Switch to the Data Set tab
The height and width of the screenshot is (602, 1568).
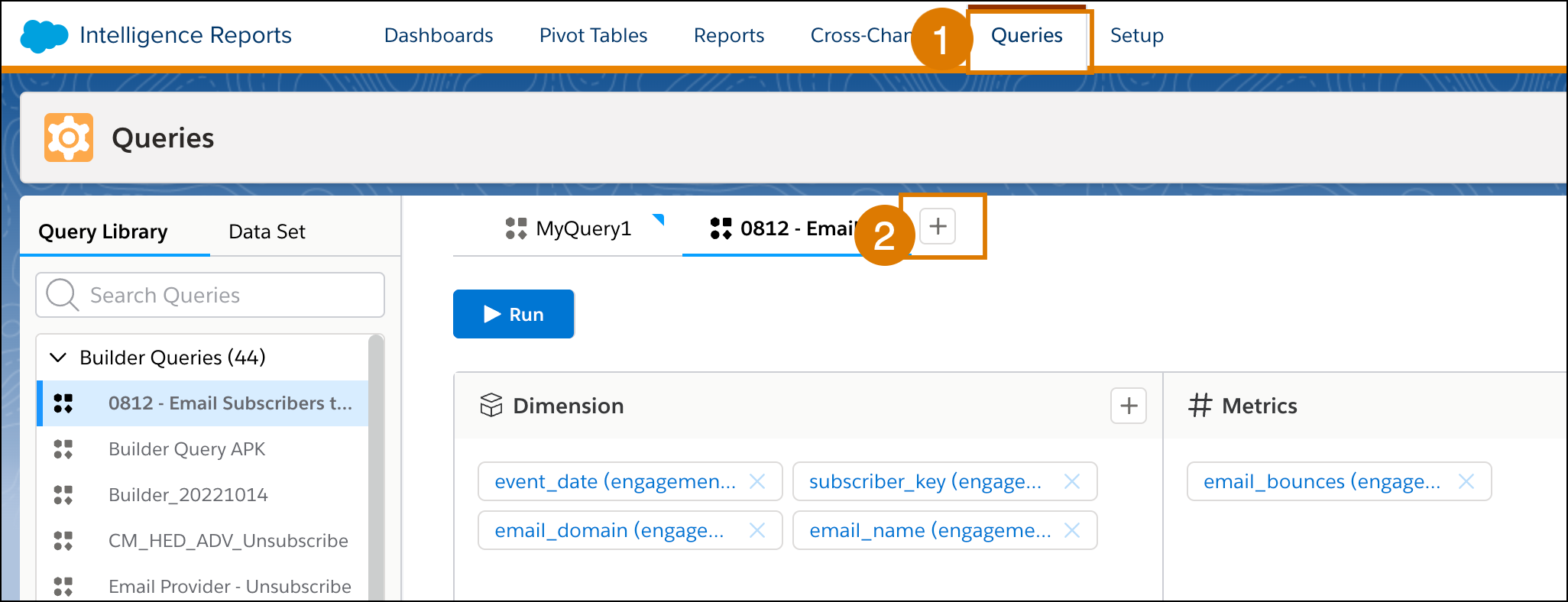[267, 231]
